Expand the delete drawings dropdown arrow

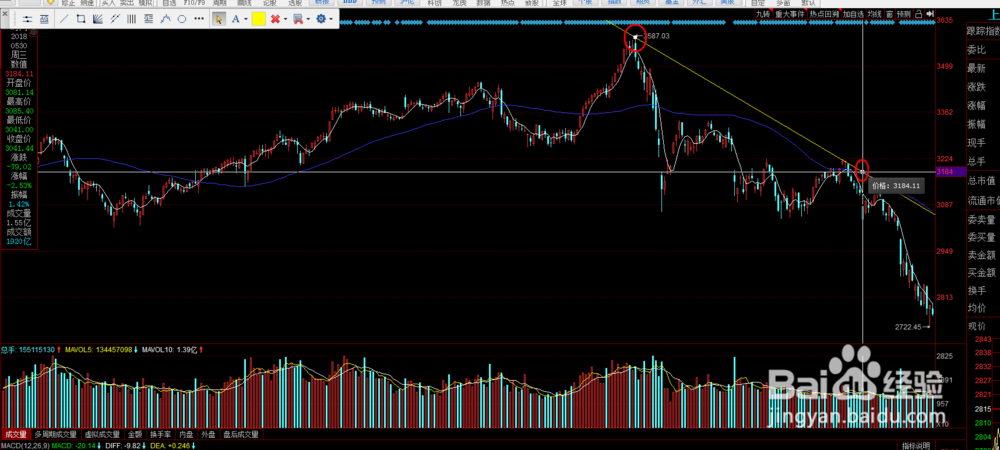pyautogui.click(x=285, y=19)
